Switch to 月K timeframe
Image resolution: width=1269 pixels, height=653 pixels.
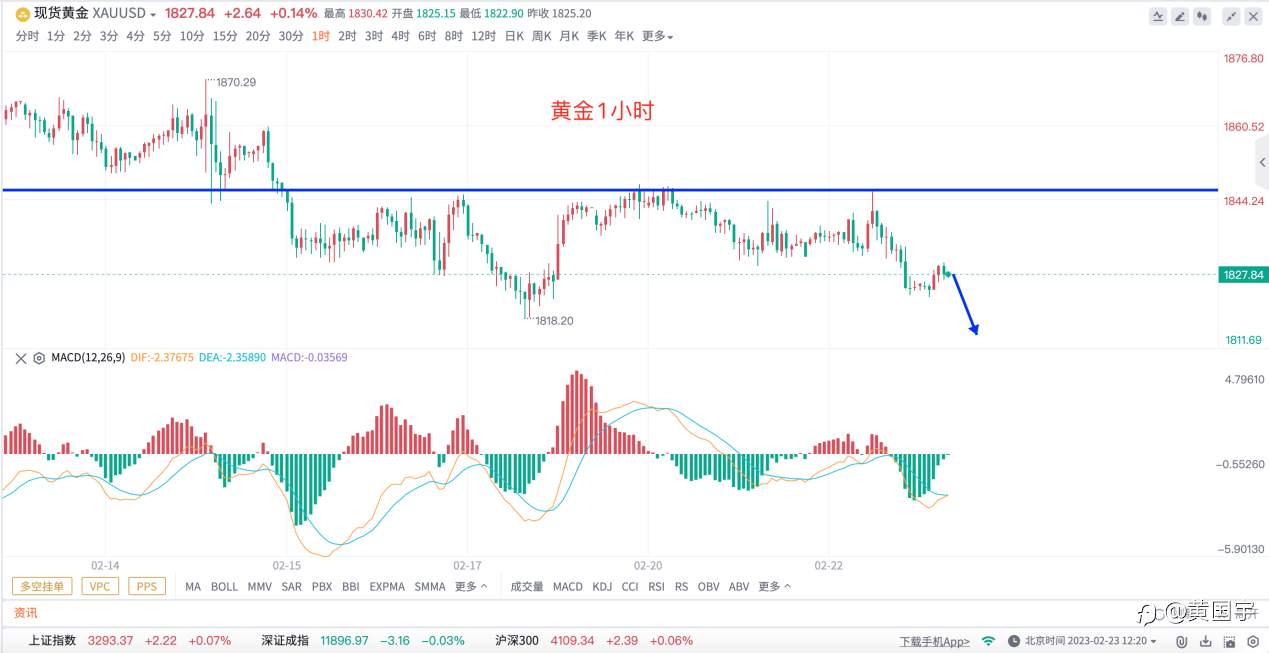[569, 36]
